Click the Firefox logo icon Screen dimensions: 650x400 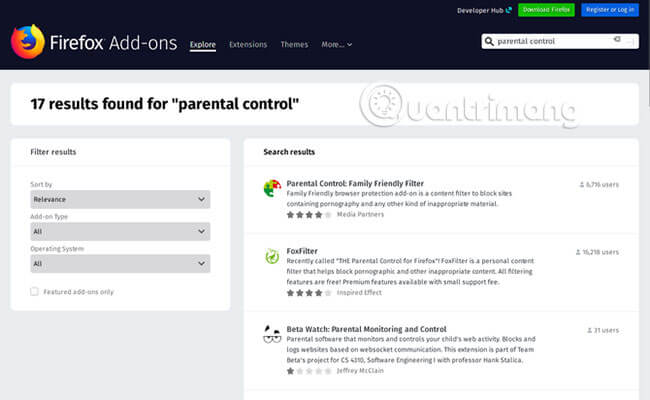coord(27,42)
